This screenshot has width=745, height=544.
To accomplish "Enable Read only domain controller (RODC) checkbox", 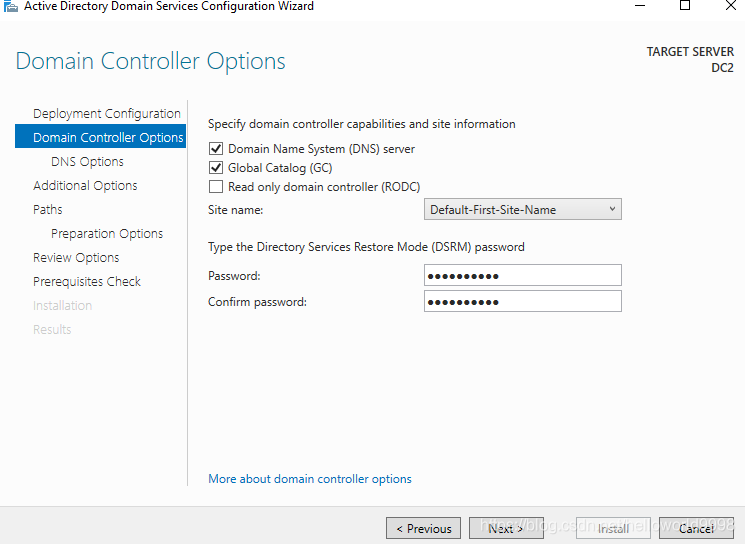I will [216, 187].
